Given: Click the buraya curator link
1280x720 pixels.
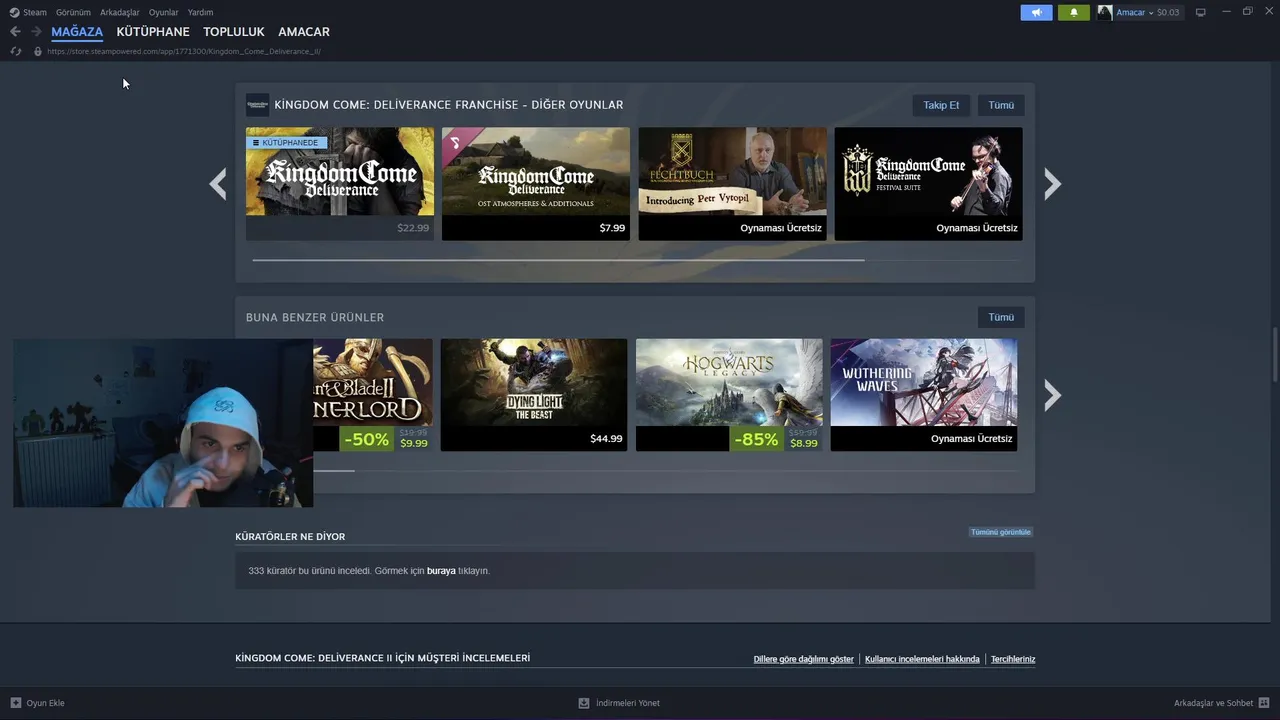Looking at the screenshot, I should tap(441, 571).
